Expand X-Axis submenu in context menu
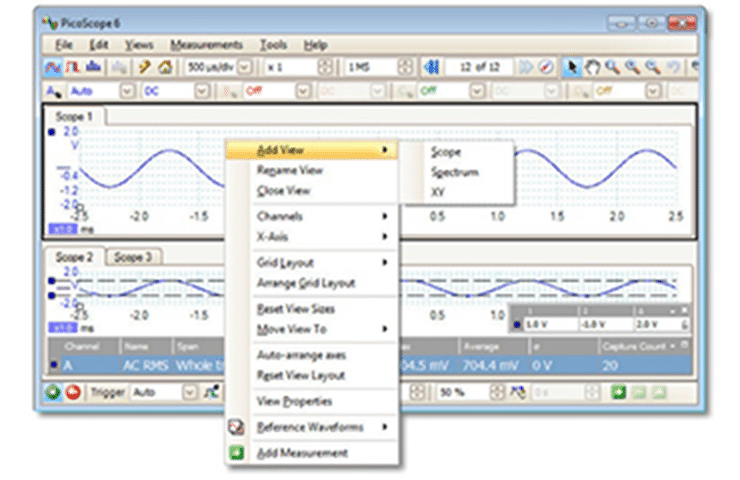Screen dimensions: 740x480 click(324, 236)
